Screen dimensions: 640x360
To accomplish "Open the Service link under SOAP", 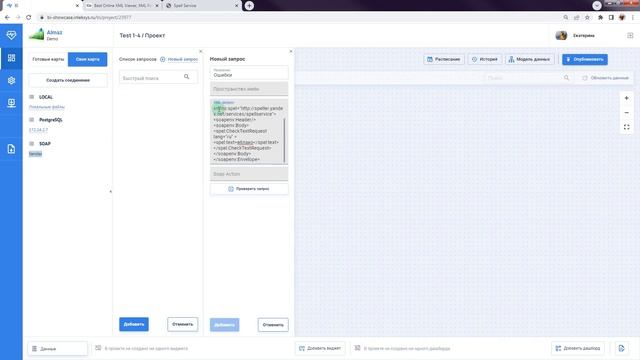I will point(35,154).
